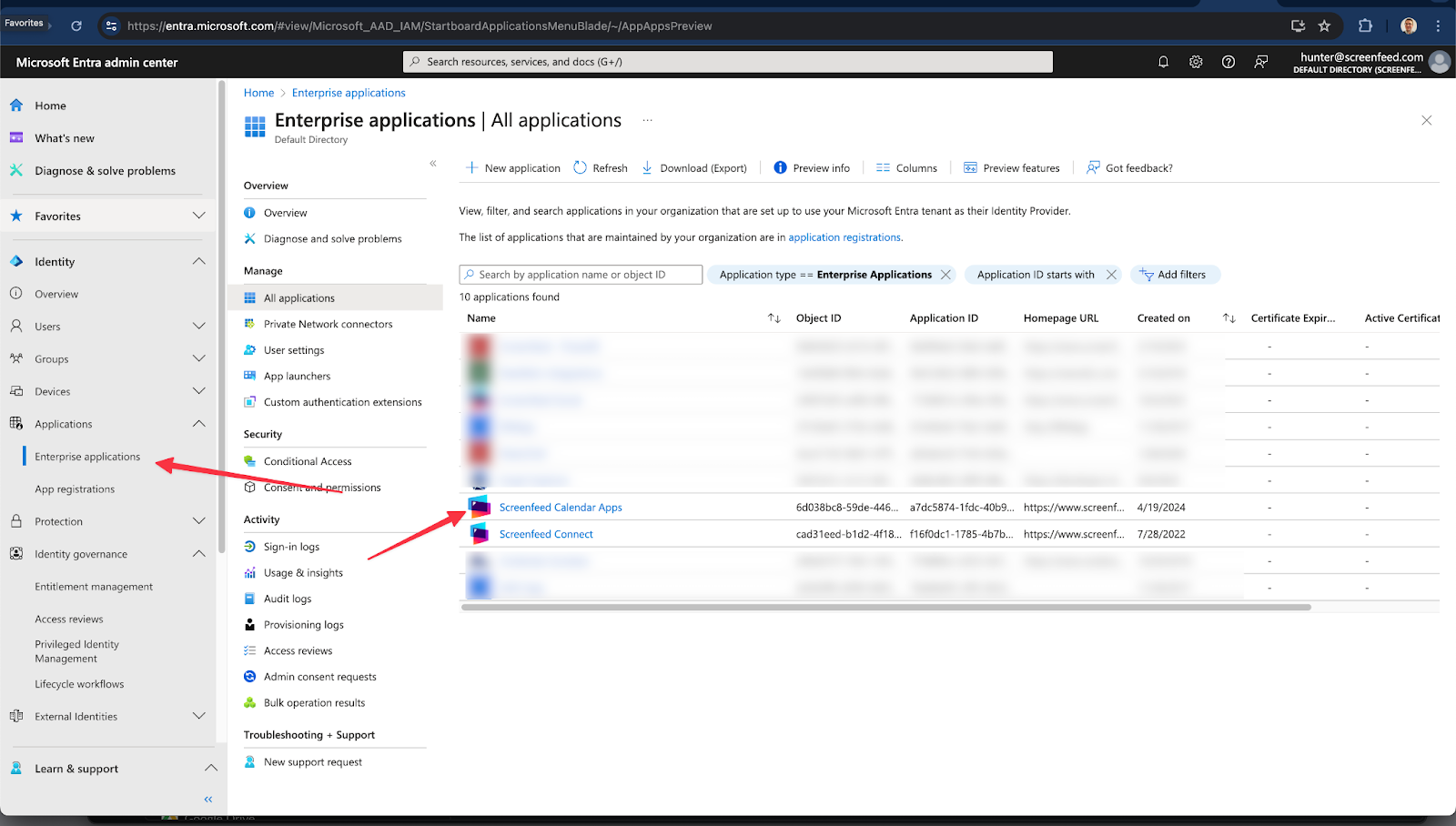Collapse the Identity section
Viewport: 1456px width, 826px height.
[x=198, y=262]
